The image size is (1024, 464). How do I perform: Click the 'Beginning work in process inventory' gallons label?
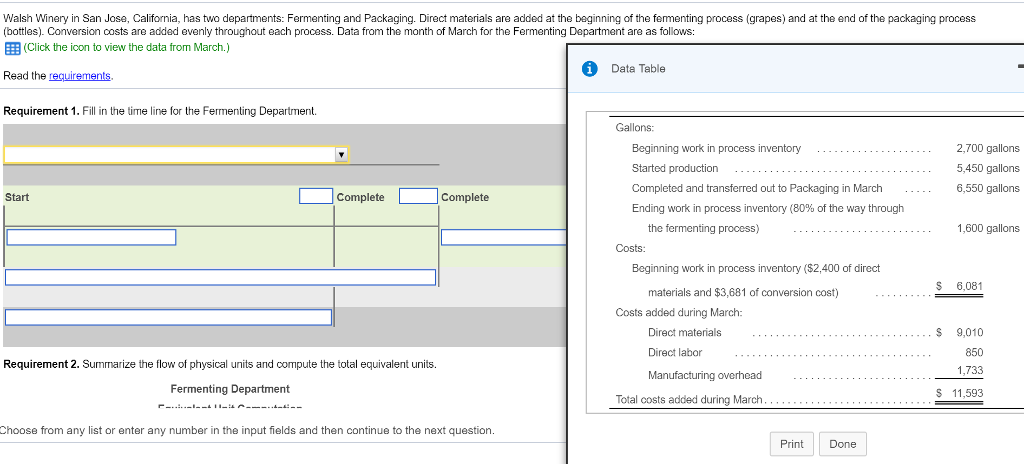tap(716, 148)
